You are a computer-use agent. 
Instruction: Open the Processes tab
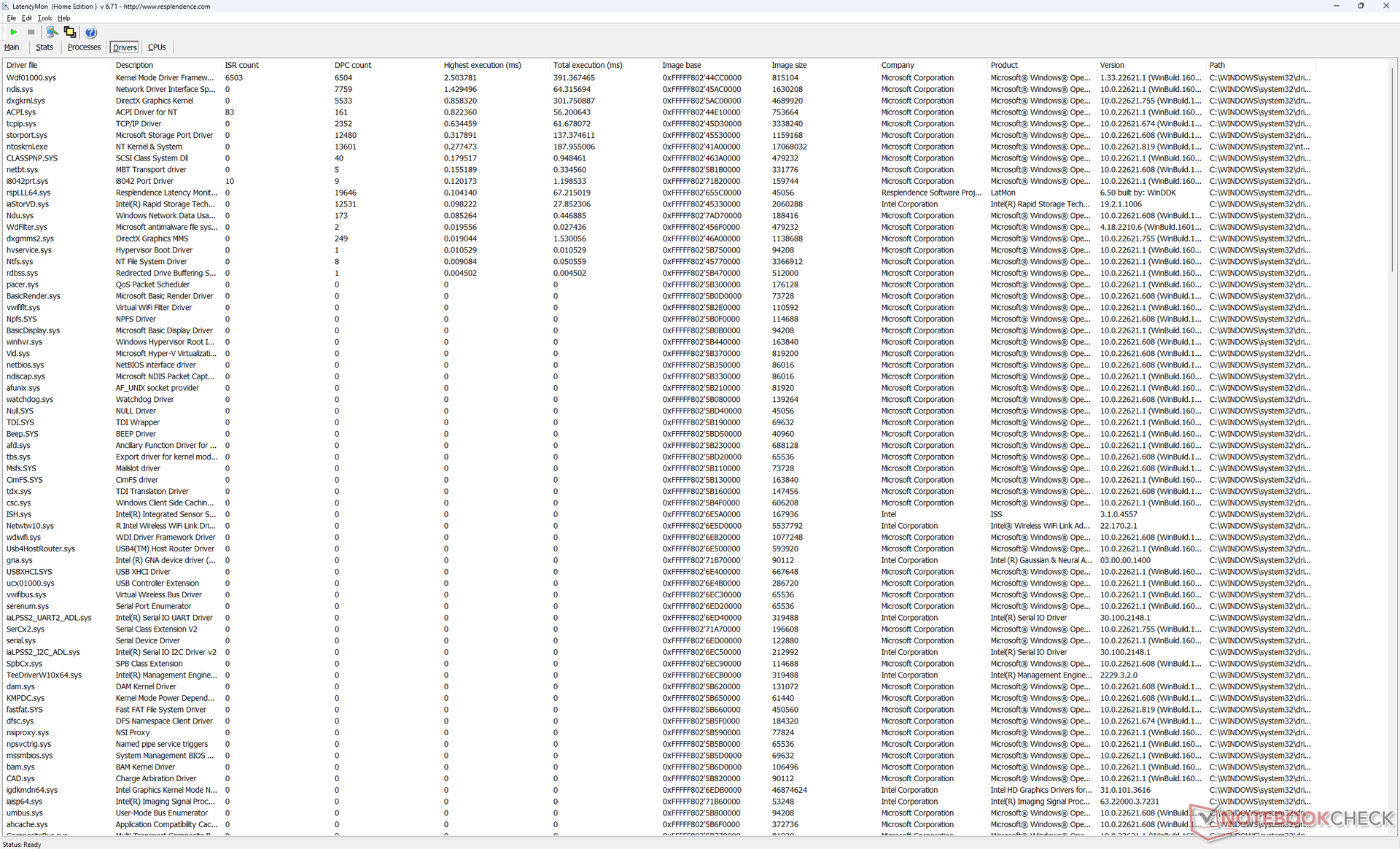[84, 47]
